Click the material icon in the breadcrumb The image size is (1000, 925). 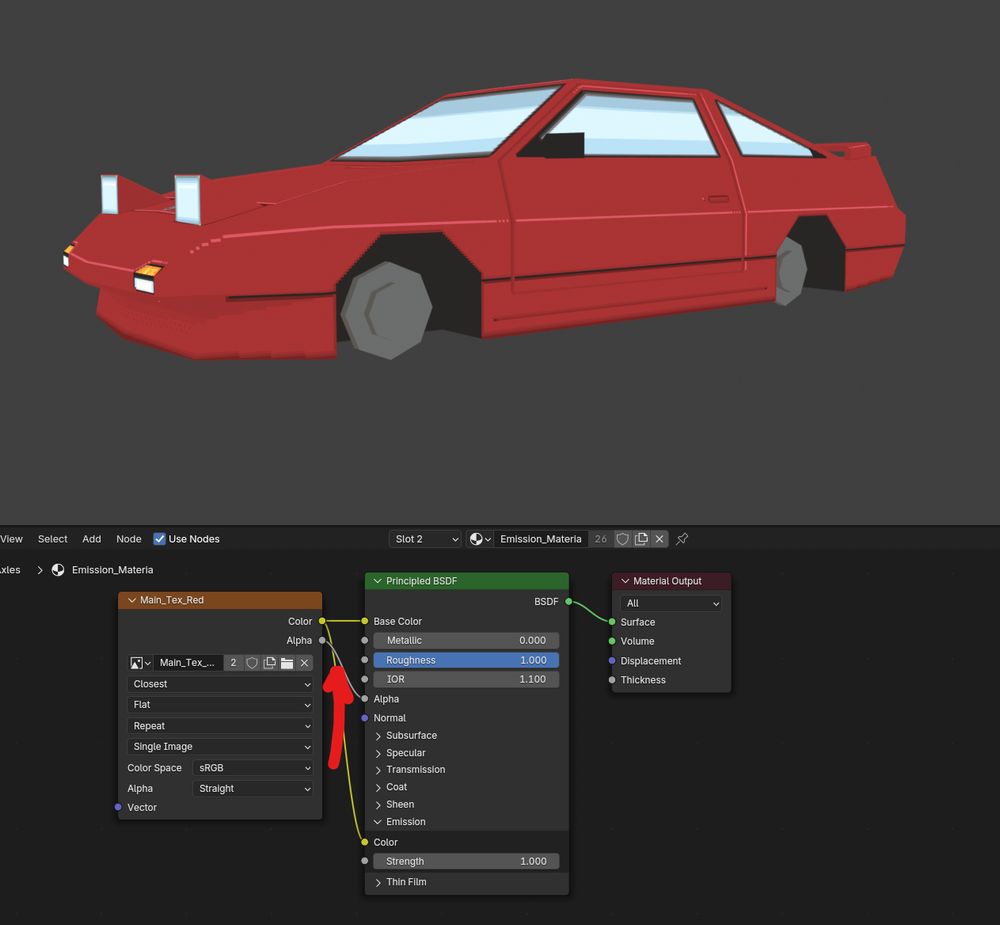tap(58, 570)
